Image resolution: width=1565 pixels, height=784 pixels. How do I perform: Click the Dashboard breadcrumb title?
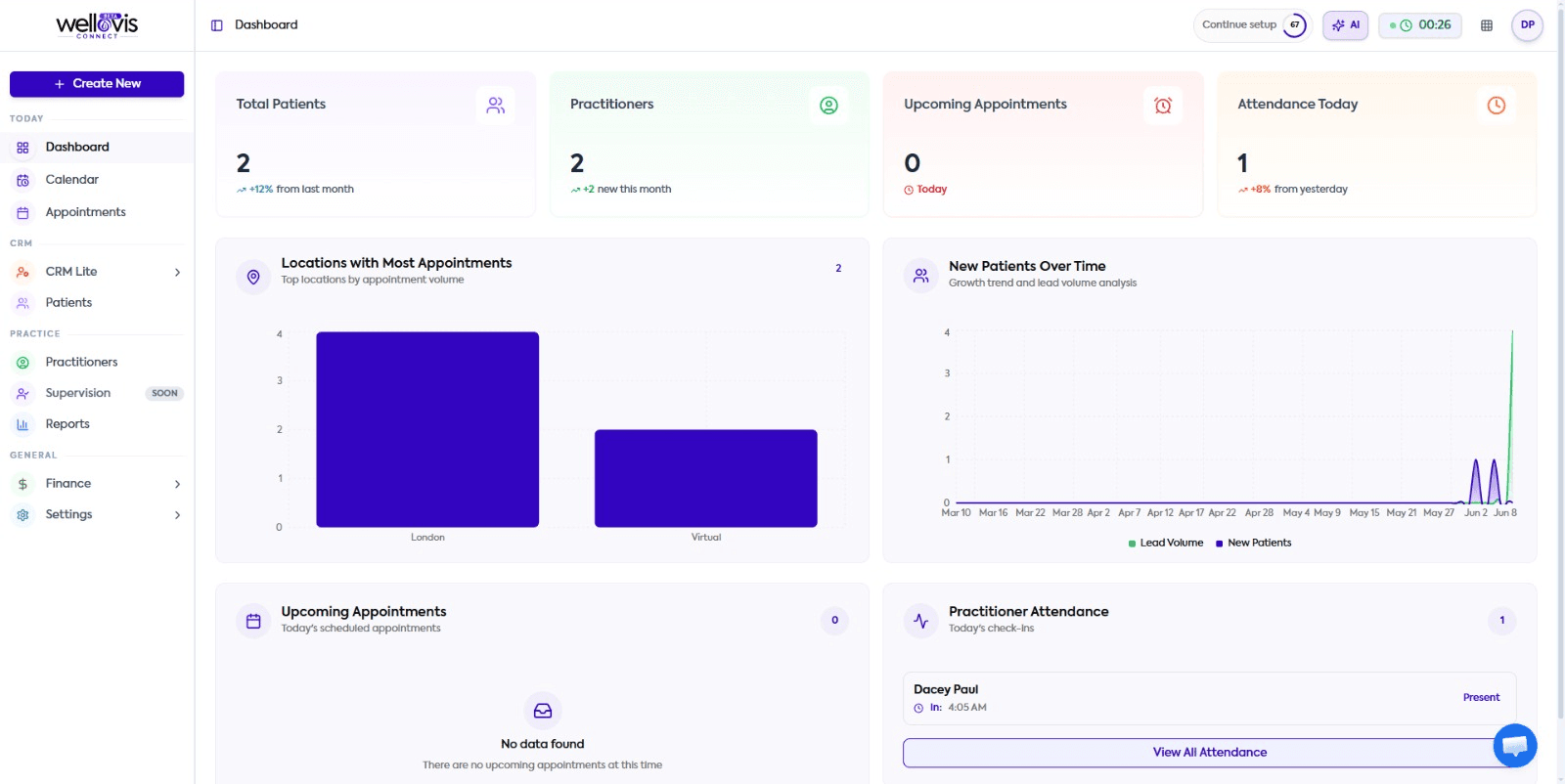(x=266, y=25)
